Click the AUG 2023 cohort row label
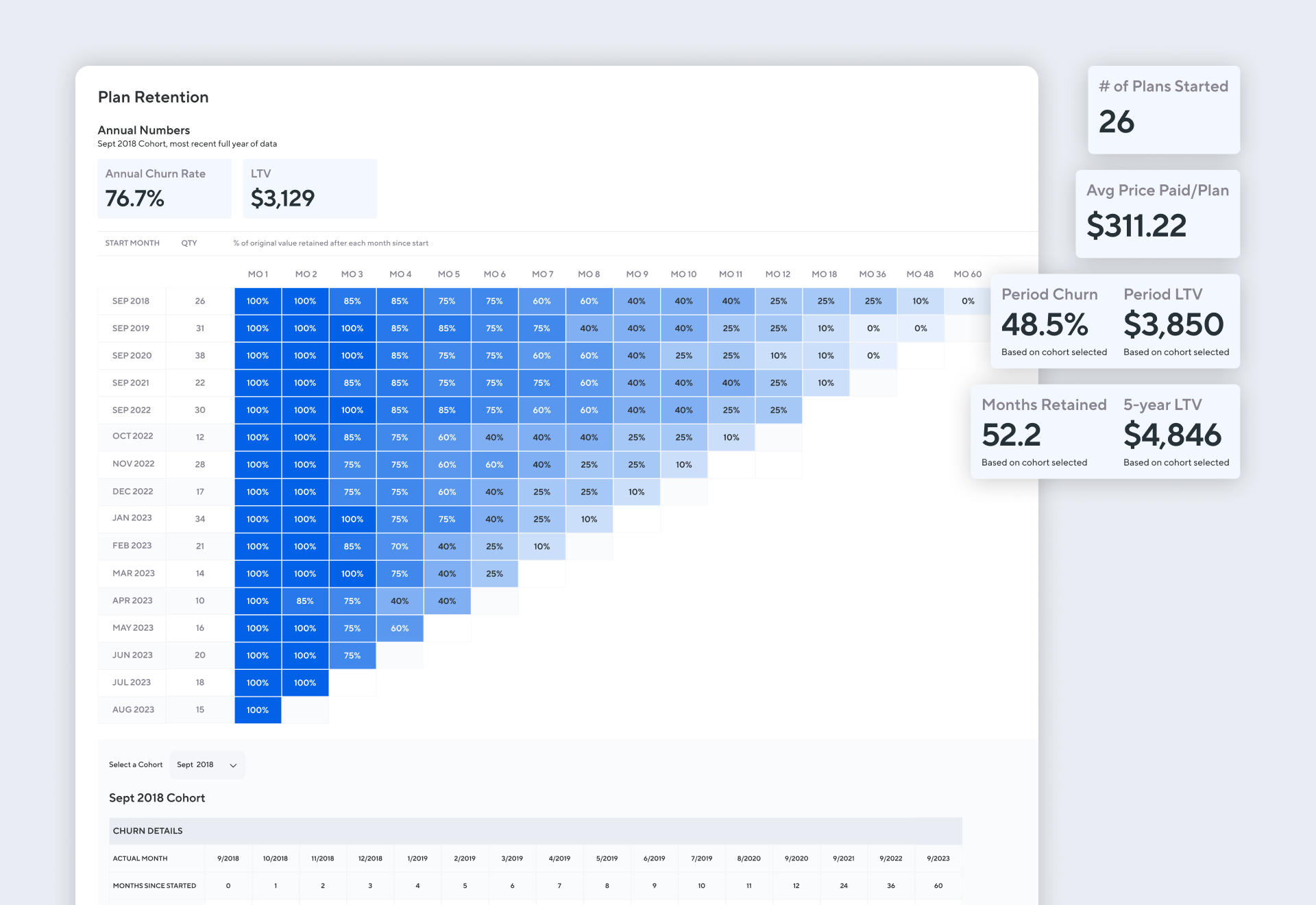 tap(133, 710)
